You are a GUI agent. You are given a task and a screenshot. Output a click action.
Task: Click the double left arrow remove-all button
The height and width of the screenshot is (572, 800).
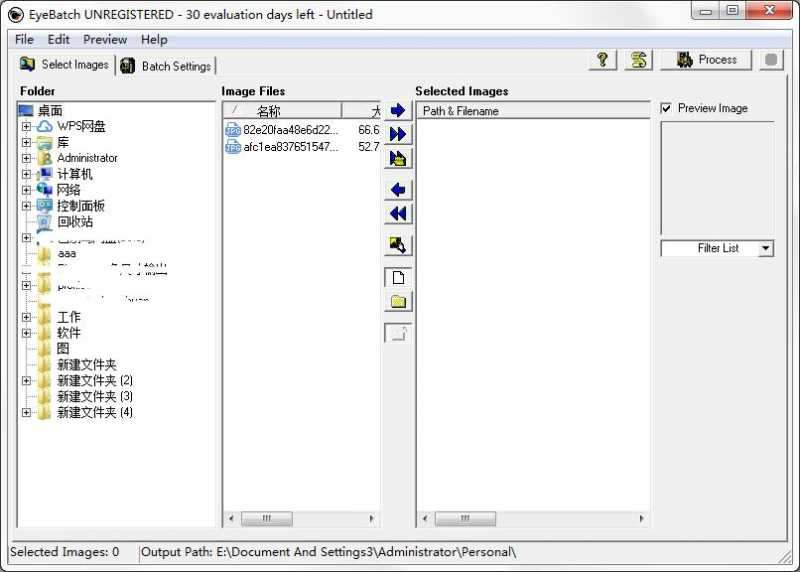pyautogui.click(x=398, y=214)
